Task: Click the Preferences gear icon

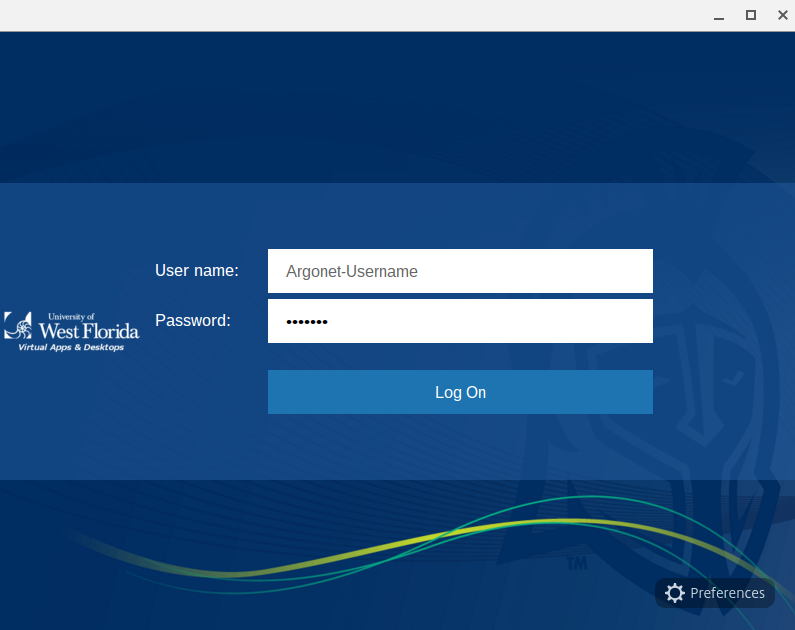Action: 674,592
